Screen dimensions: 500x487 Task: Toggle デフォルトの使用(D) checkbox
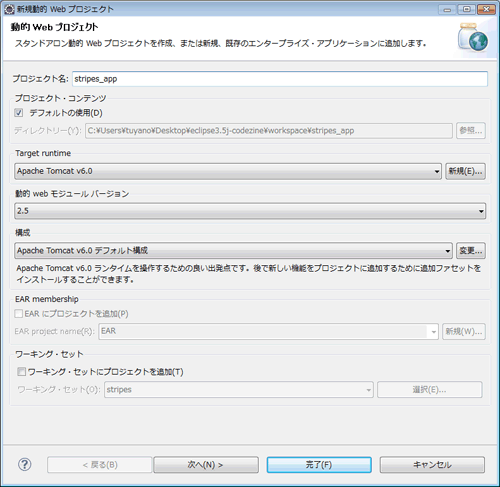coord(19,113)
